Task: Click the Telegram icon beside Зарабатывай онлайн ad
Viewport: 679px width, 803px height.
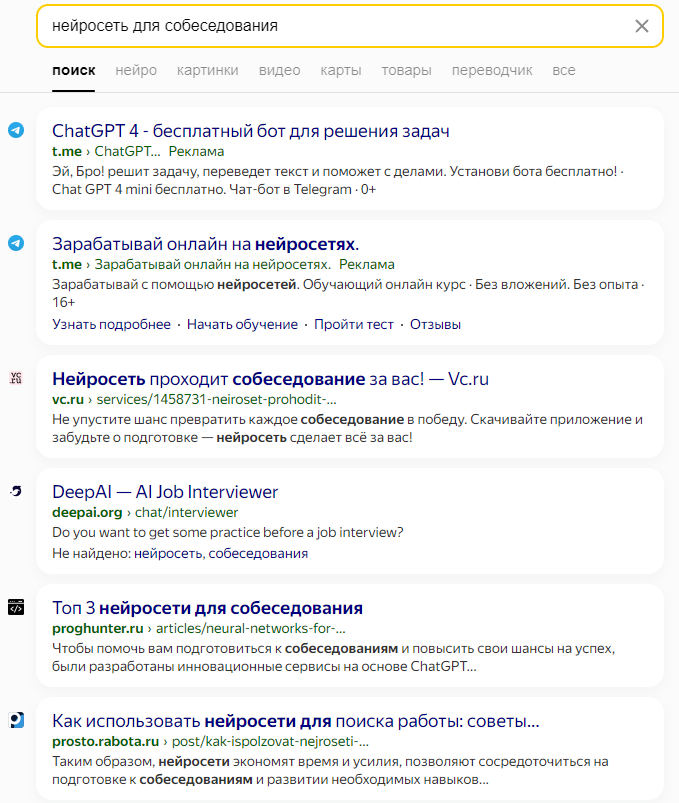Action: coord(16,243)
